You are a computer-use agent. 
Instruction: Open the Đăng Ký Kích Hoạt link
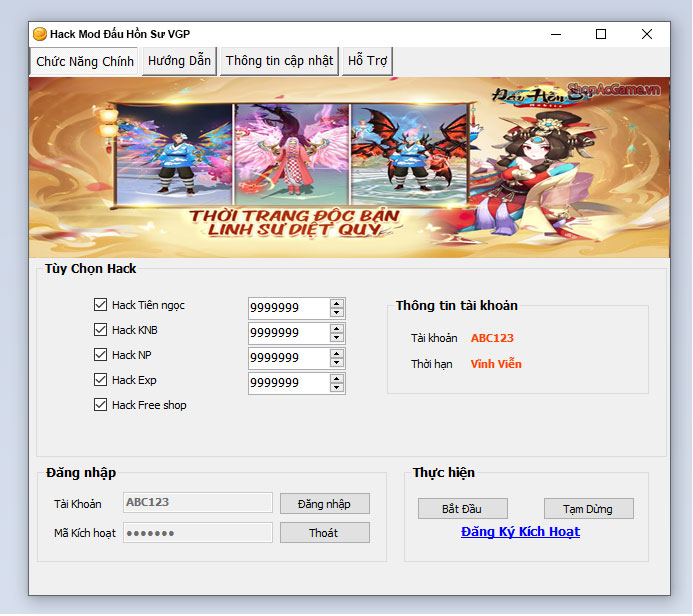pos(520,532)
